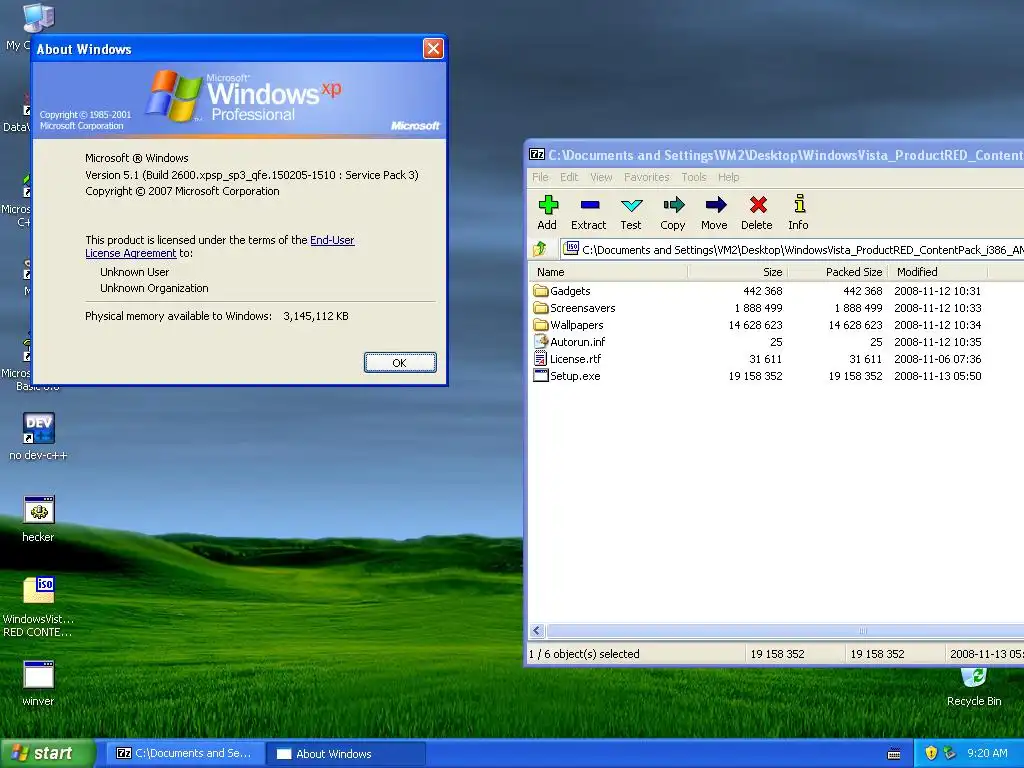Viewport: 1024px width, 768px height.
Task: Click the 7-Zip address path field
Action: pos(792,249)
